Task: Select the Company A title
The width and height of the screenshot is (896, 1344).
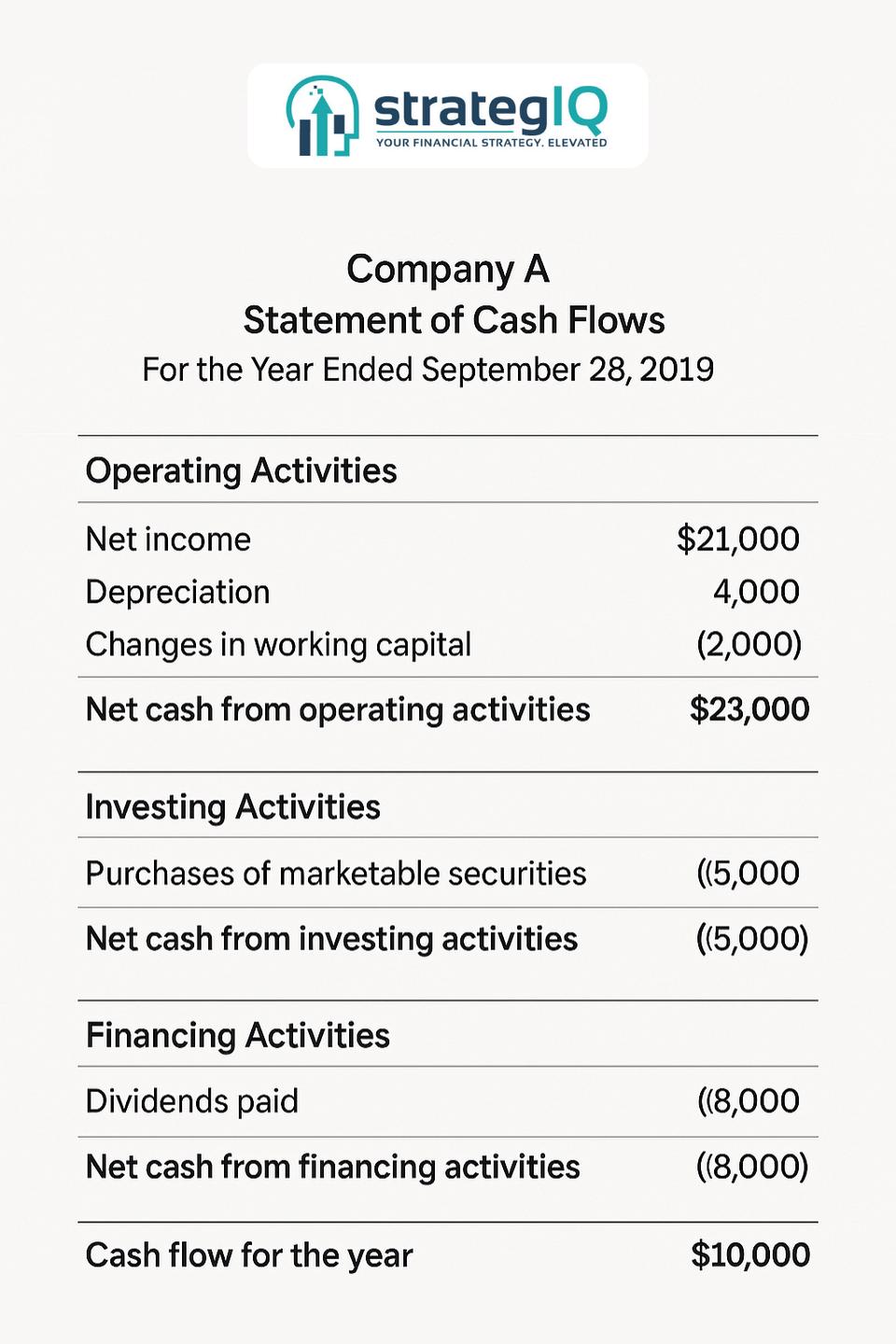Action: pyautogui.click(x=447, y=270)
